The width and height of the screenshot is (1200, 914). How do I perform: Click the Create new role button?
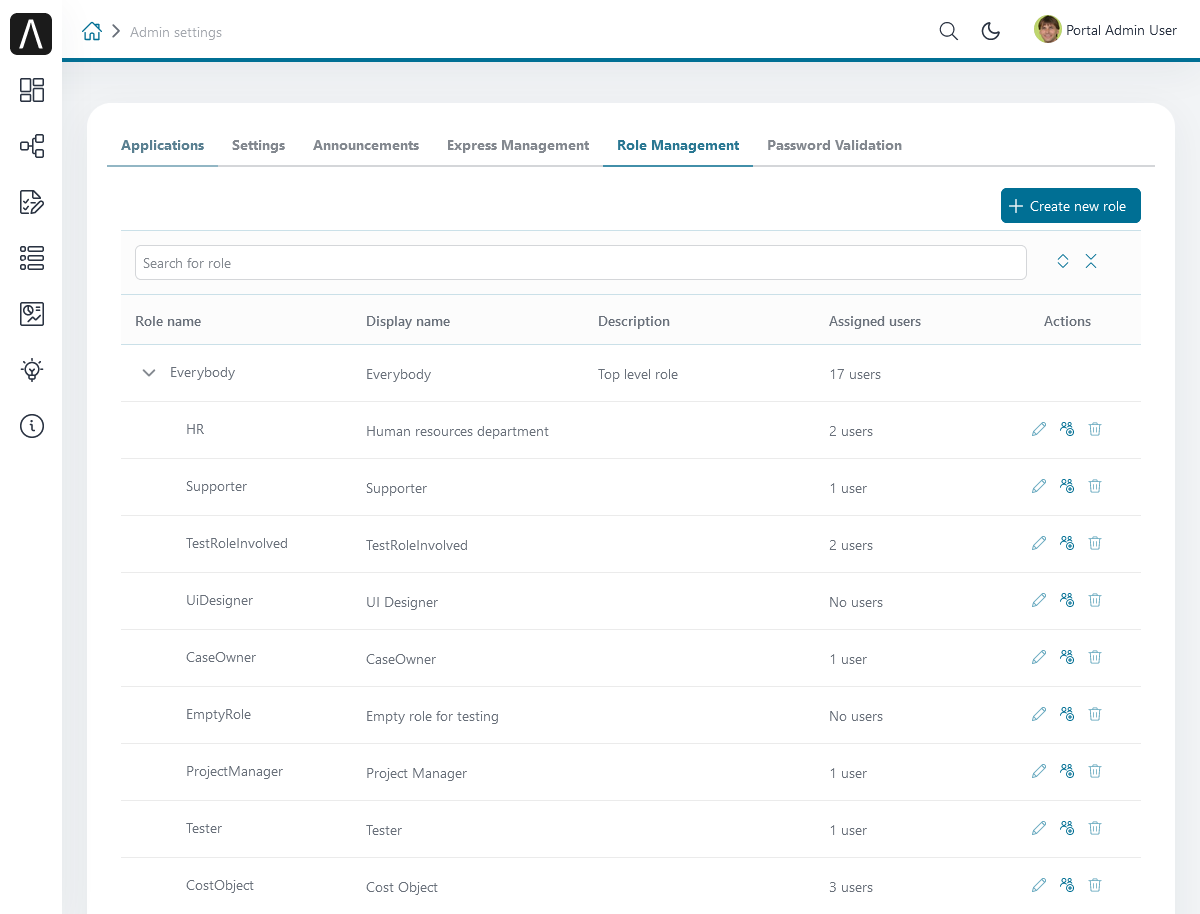(x=1071, y=206)
